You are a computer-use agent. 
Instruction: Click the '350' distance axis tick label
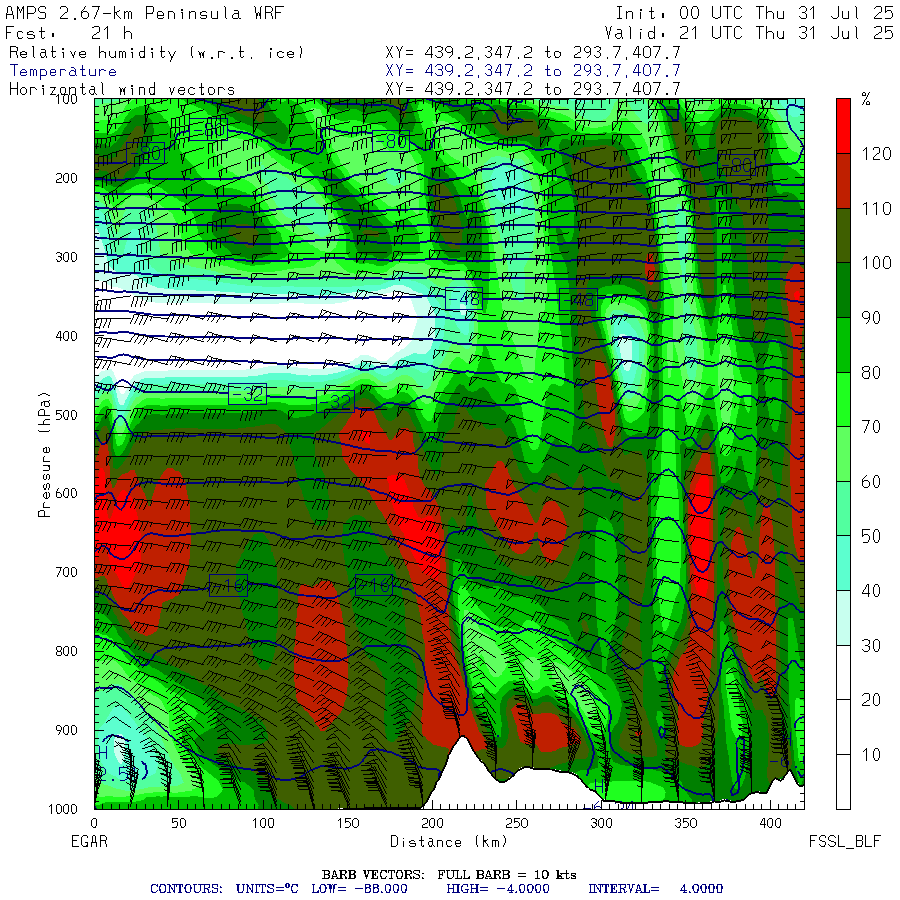pyautogui.click(x=686, y=823)
